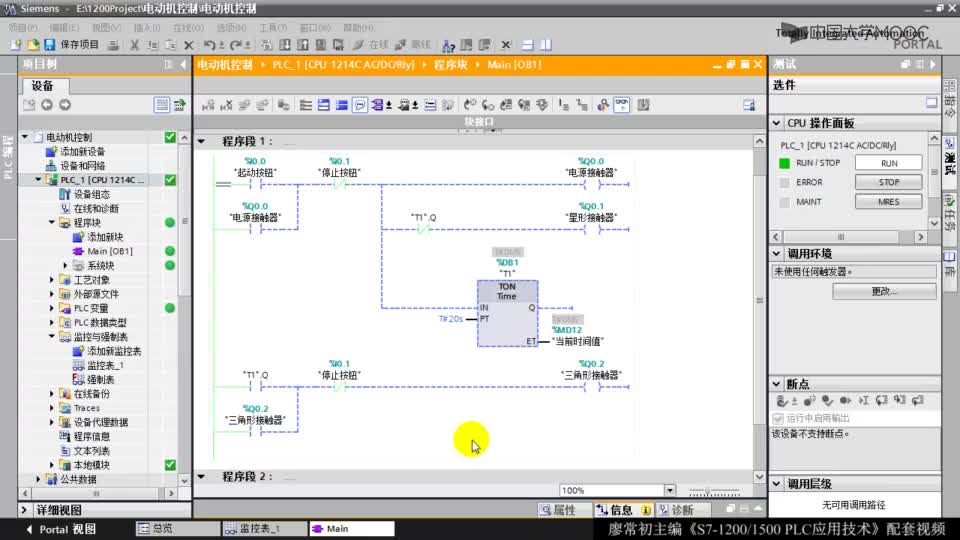The image size is (960, 540).
Task: Click the "T1".Q normally closed contact
Action: click(x=423, y=229)
